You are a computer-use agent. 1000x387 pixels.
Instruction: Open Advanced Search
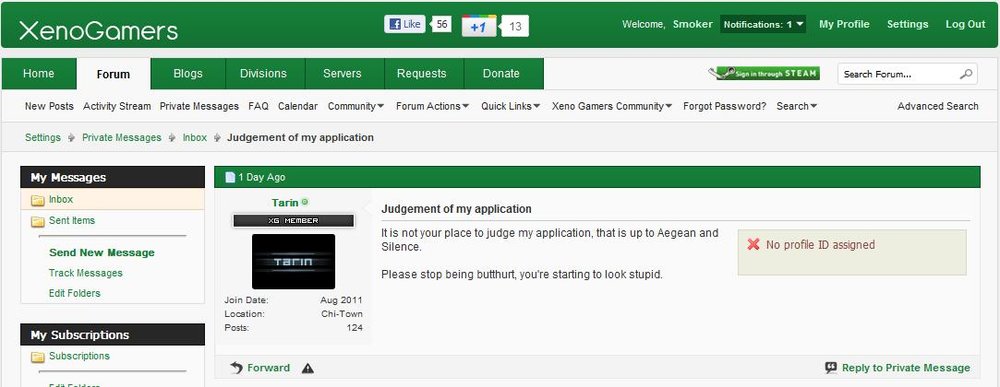(938, 106)
